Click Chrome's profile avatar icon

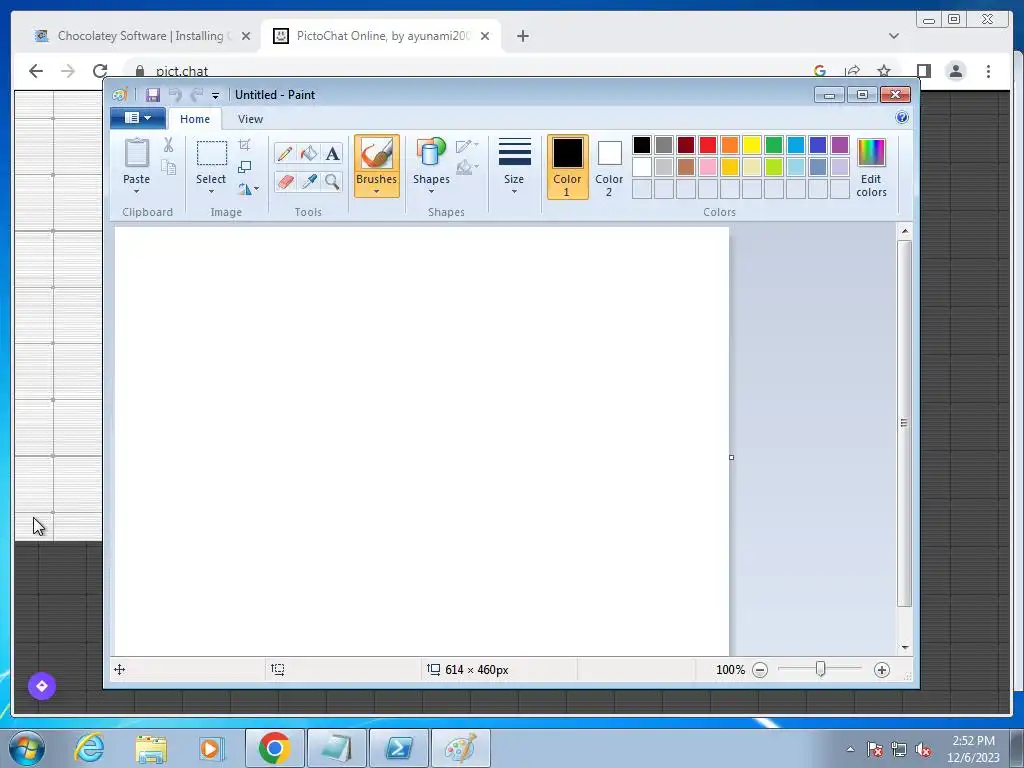[x=955, y=71]
